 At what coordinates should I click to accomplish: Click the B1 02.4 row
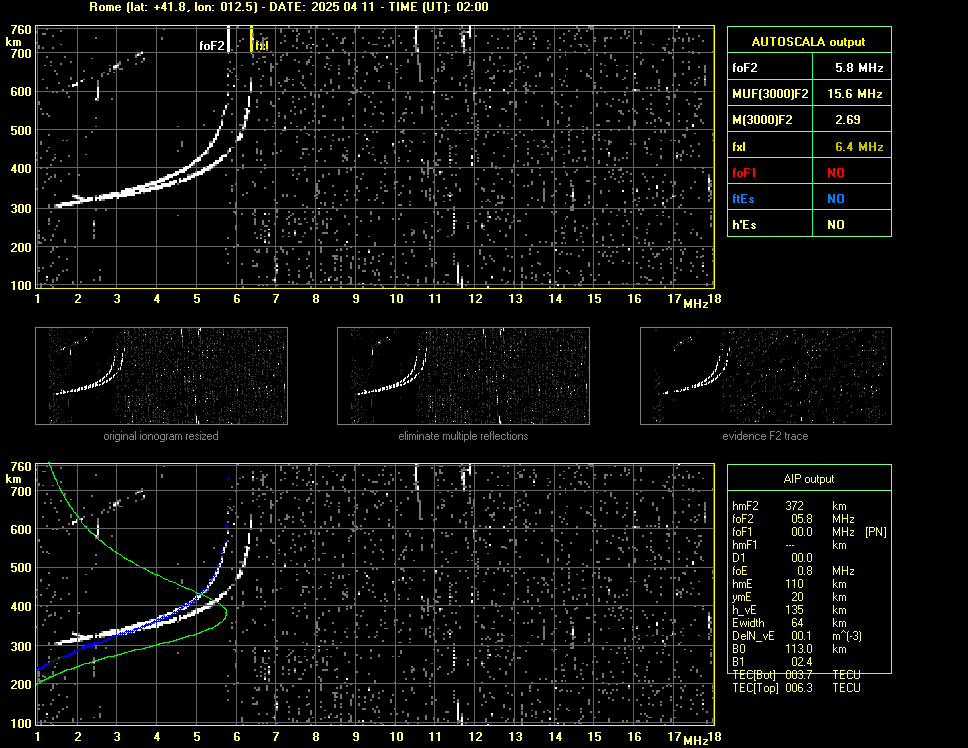pos(772,662)
